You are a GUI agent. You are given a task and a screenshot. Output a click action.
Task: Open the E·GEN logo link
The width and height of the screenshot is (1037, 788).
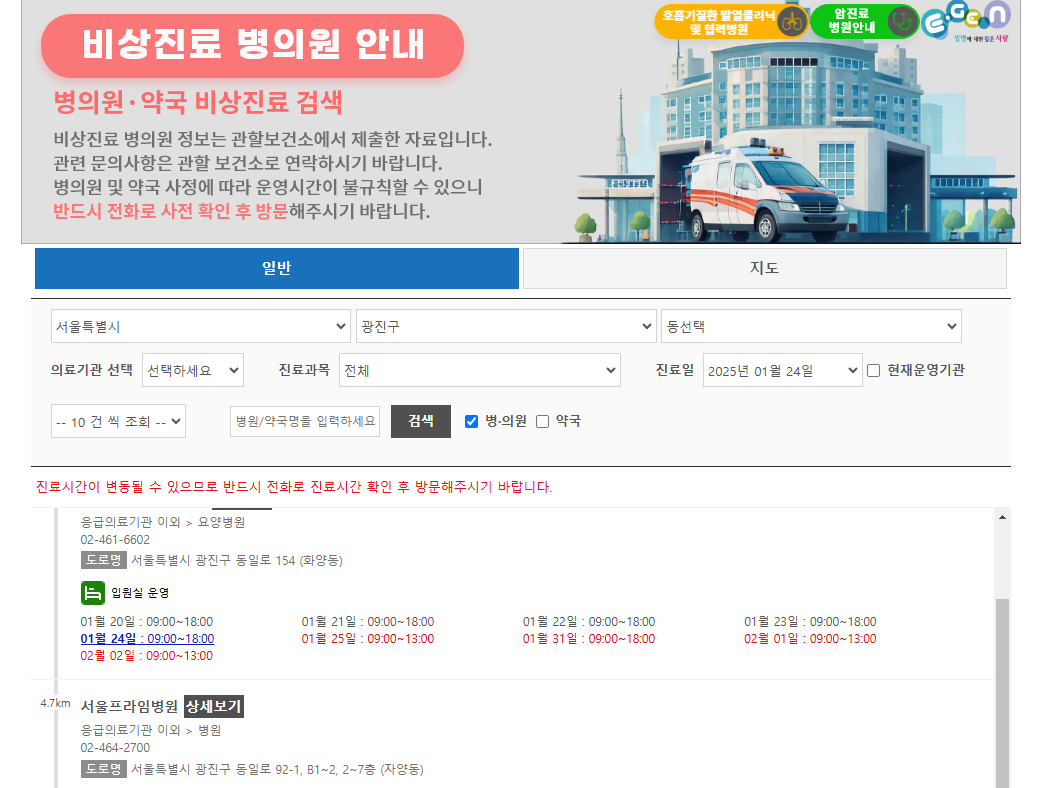click(965, 21)
